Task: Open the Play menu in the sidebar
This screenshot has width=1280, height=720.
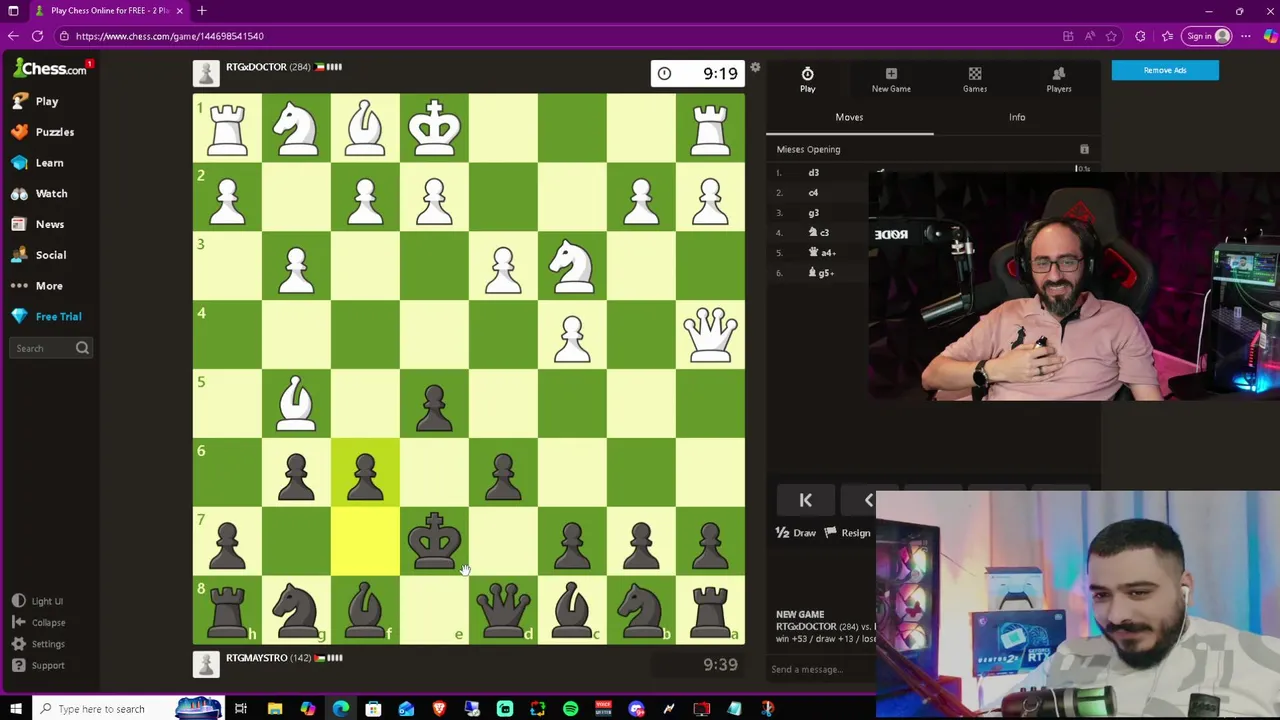Action: pos(35,101)
